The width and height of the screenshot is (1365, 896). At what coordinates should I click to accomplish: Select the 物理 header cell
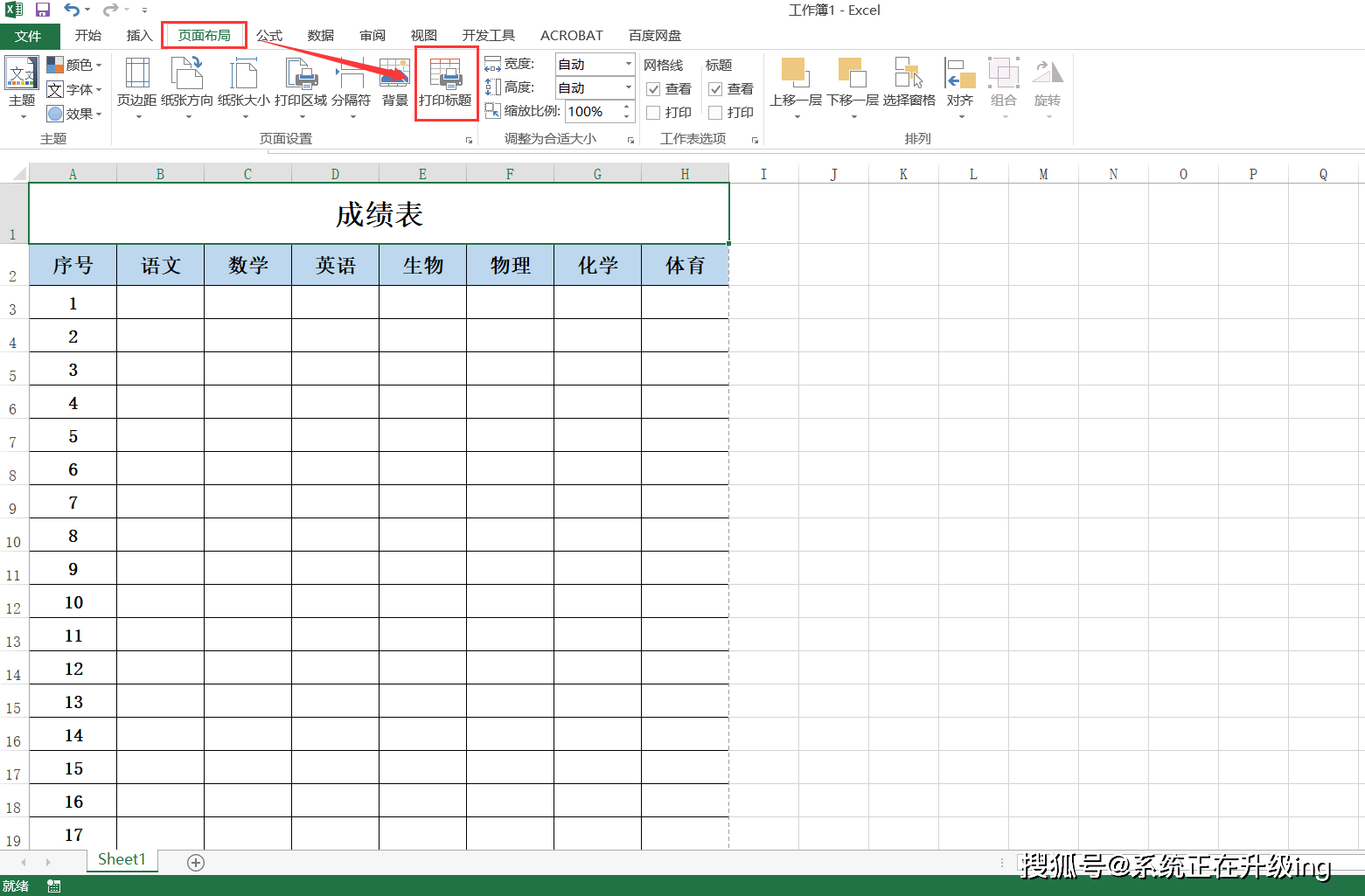tap(511, 265)
